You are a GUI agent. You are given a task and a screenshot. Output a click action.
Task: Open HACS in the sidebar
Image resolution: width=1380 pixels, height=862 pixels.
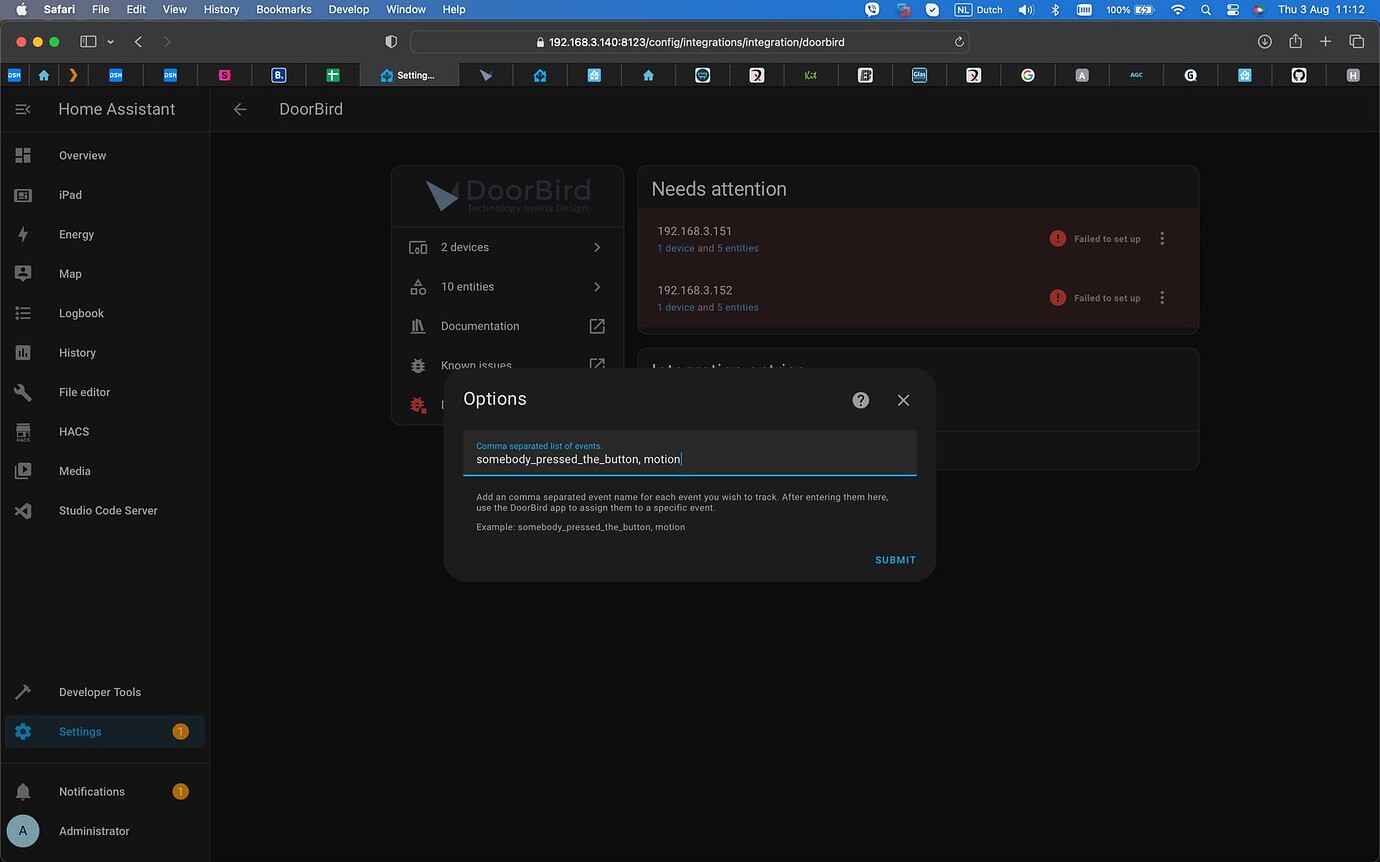(73, 431)
